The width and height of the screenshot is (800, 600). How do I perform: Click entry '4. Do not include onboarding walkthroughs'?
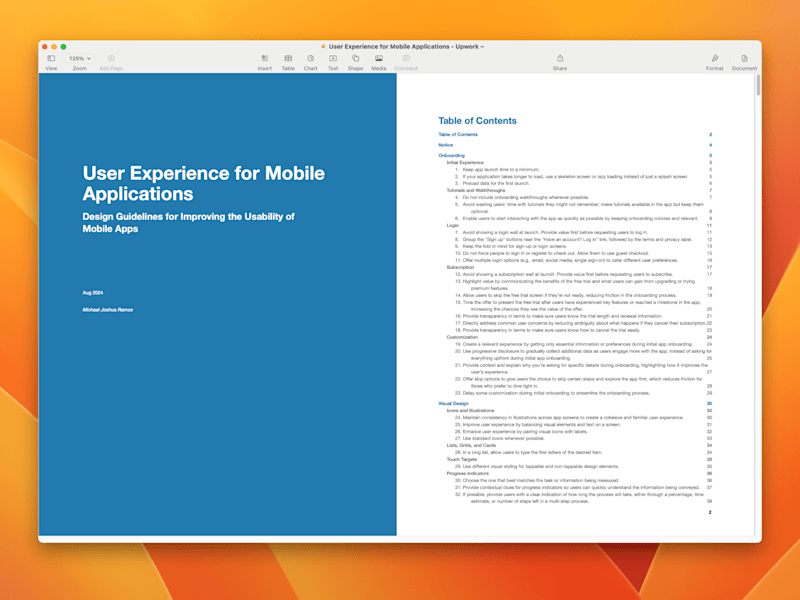(x=522, y=197)
